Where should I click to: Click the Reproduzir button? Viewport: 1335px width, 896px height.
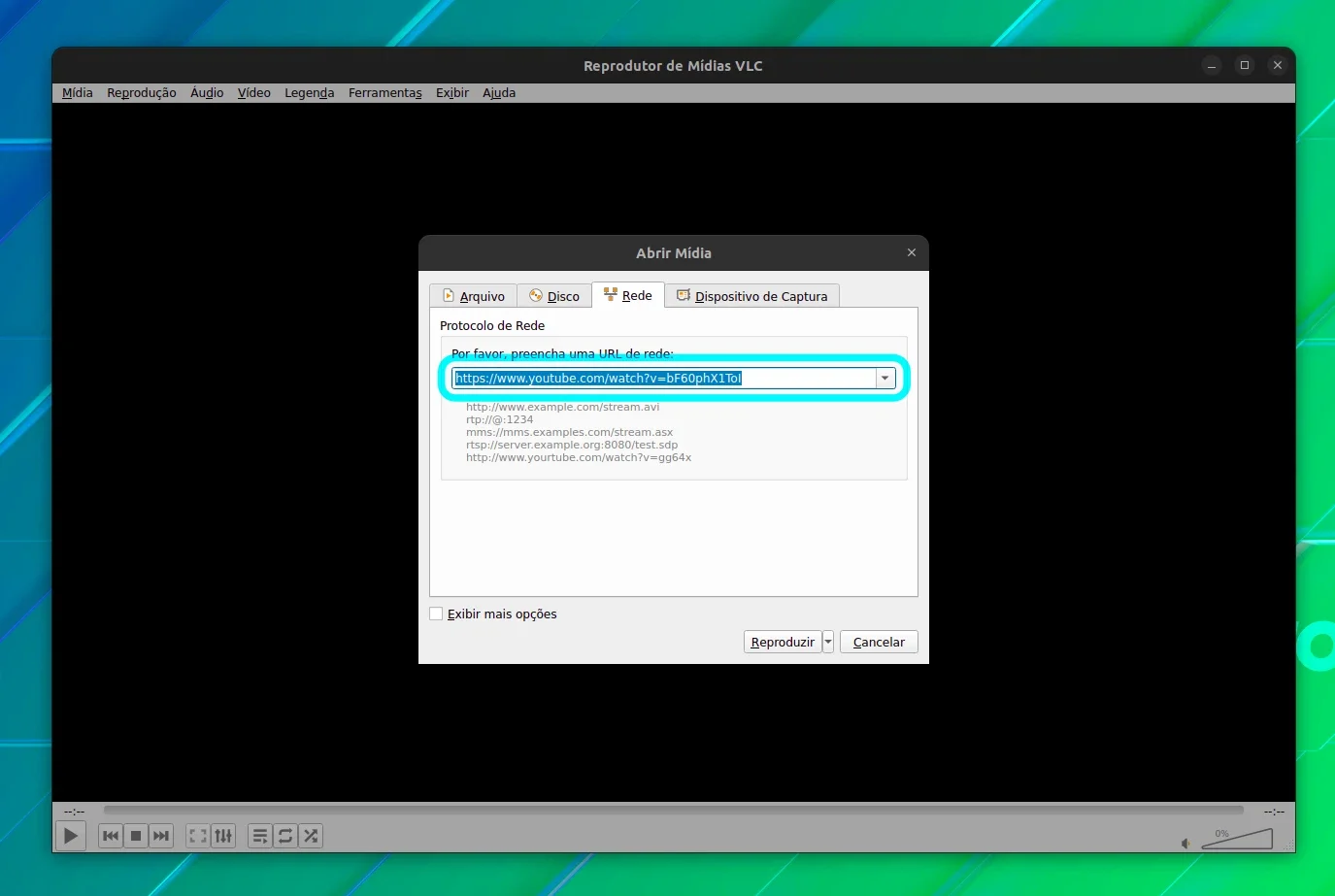click(783, 642)
